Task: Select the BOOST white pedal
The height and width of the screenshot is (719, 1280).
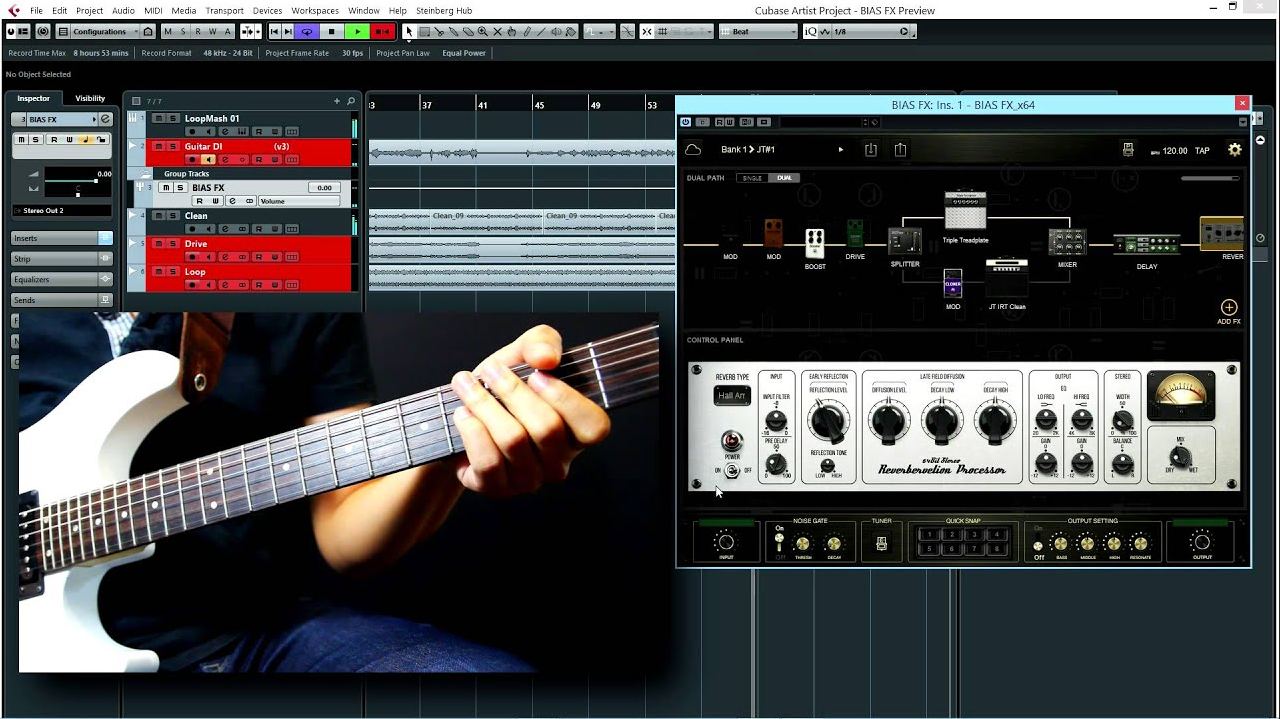Action: click(815, 243)
